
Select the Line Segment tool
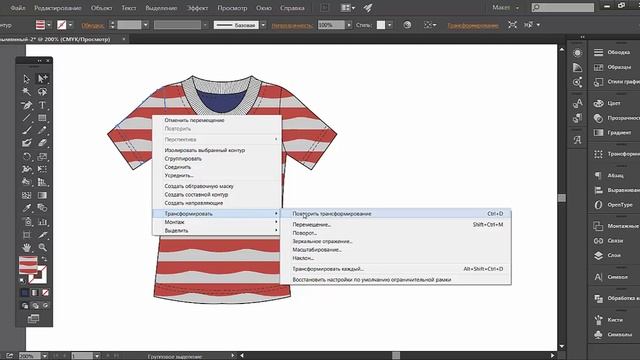click(27, 118)
